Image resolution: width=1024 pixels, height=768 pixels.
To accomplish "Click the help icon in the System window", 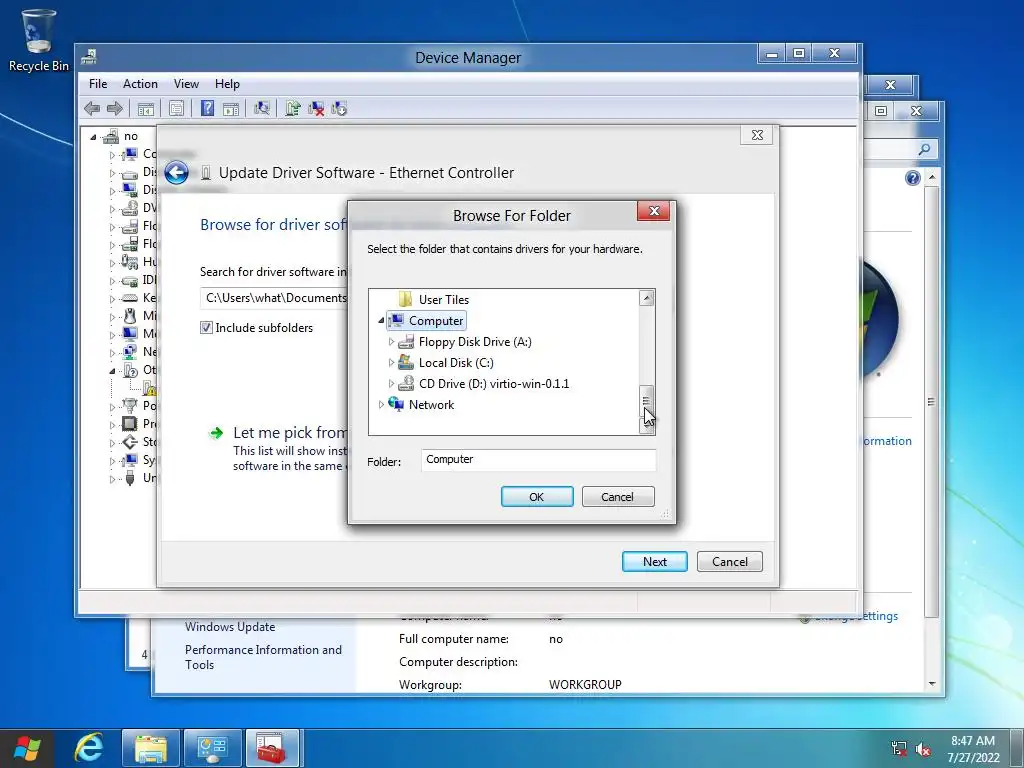I will (913, 178).
